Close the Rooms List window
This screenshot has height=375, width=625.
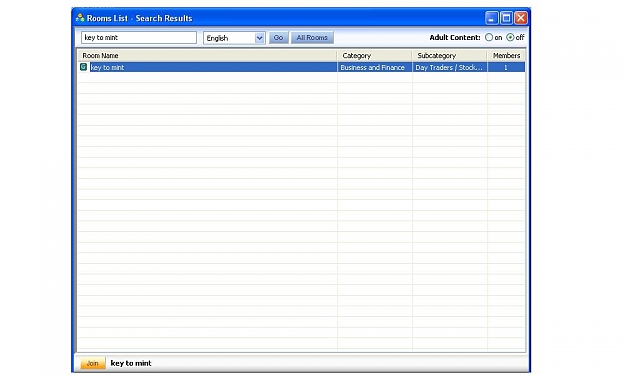(x=521, y=18)
